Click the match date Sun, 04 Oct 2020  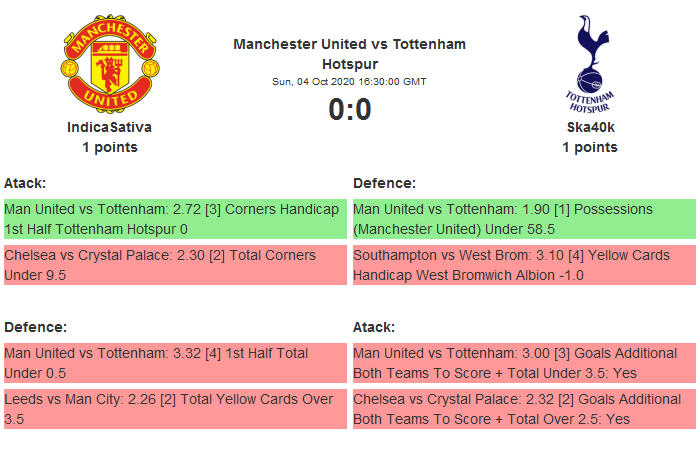pos(349,81)
